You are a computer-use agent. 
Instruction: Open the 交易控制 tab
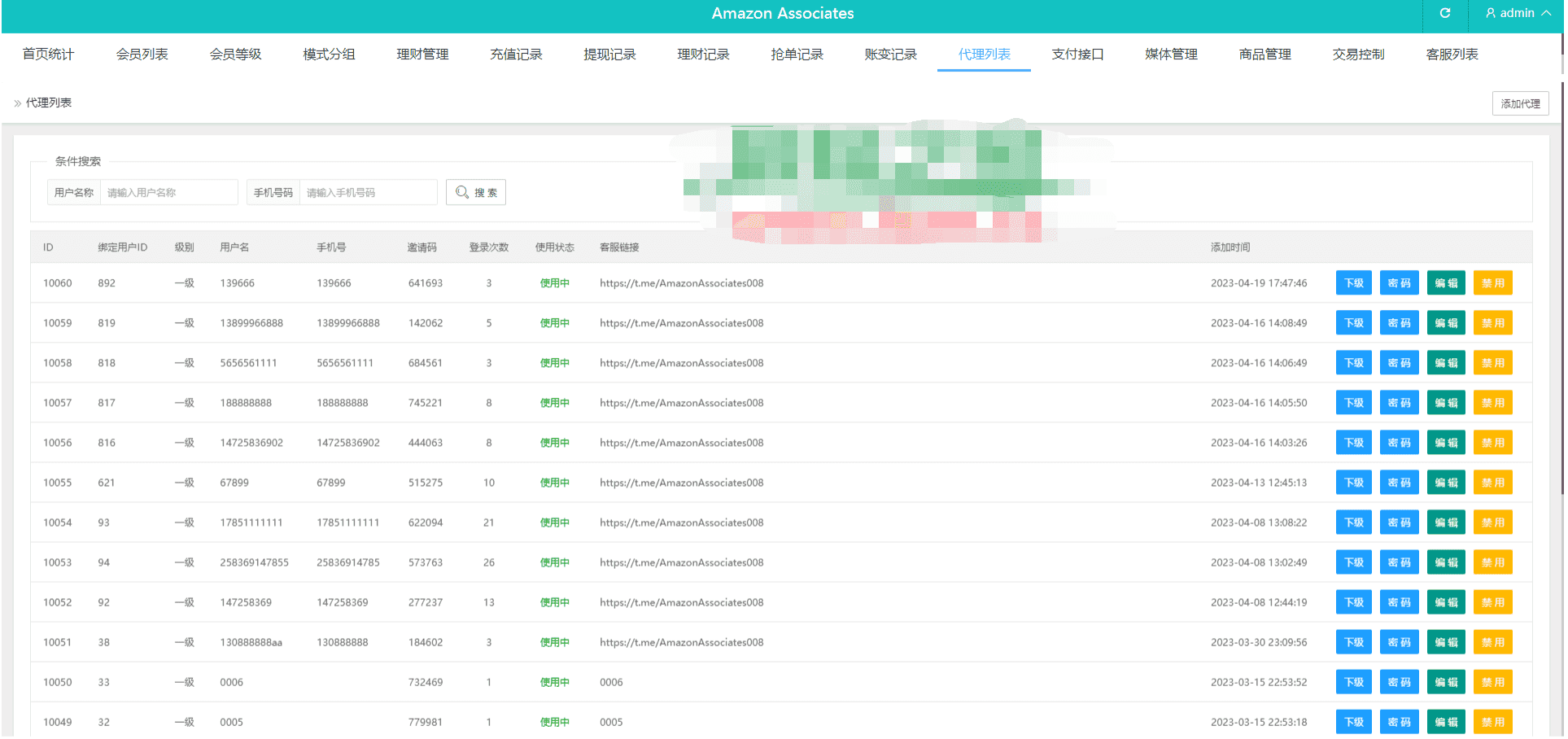(1358, 55)
